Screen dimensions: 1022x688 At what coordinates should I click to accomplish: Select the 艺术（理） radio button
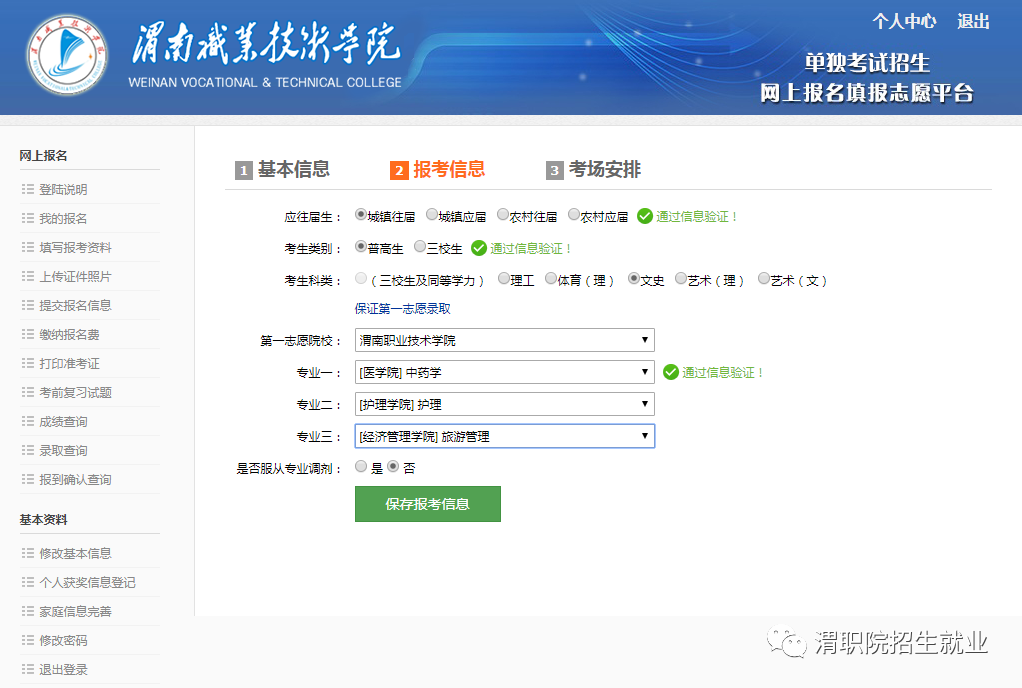[680, 278]
